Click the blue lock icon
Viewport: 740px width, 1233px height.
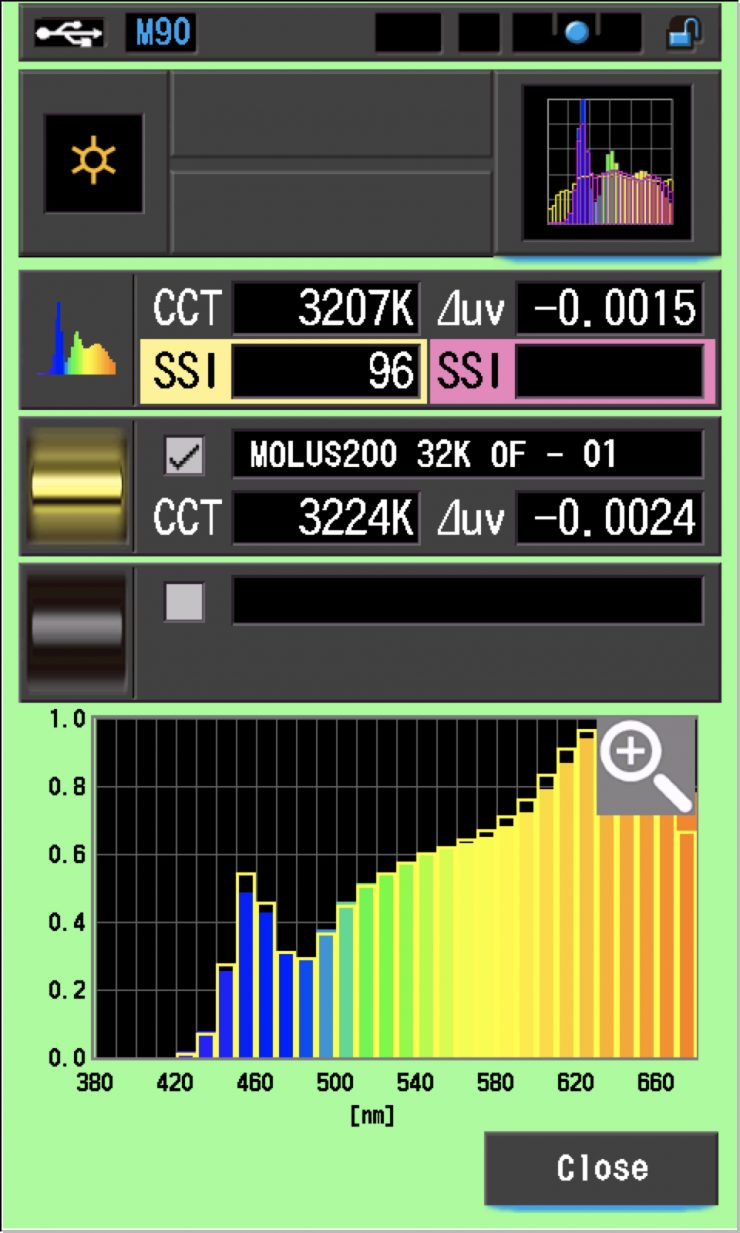(685, 33)
